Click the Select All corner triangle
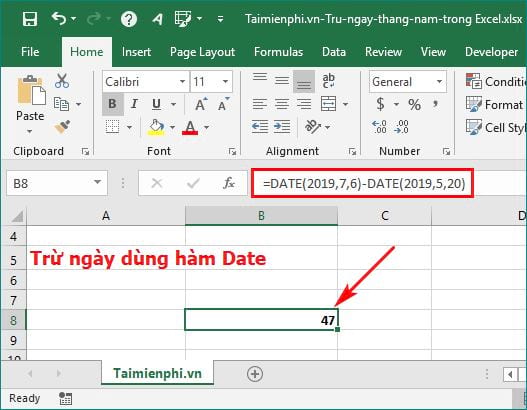527x410 pixels. (16, 216)
